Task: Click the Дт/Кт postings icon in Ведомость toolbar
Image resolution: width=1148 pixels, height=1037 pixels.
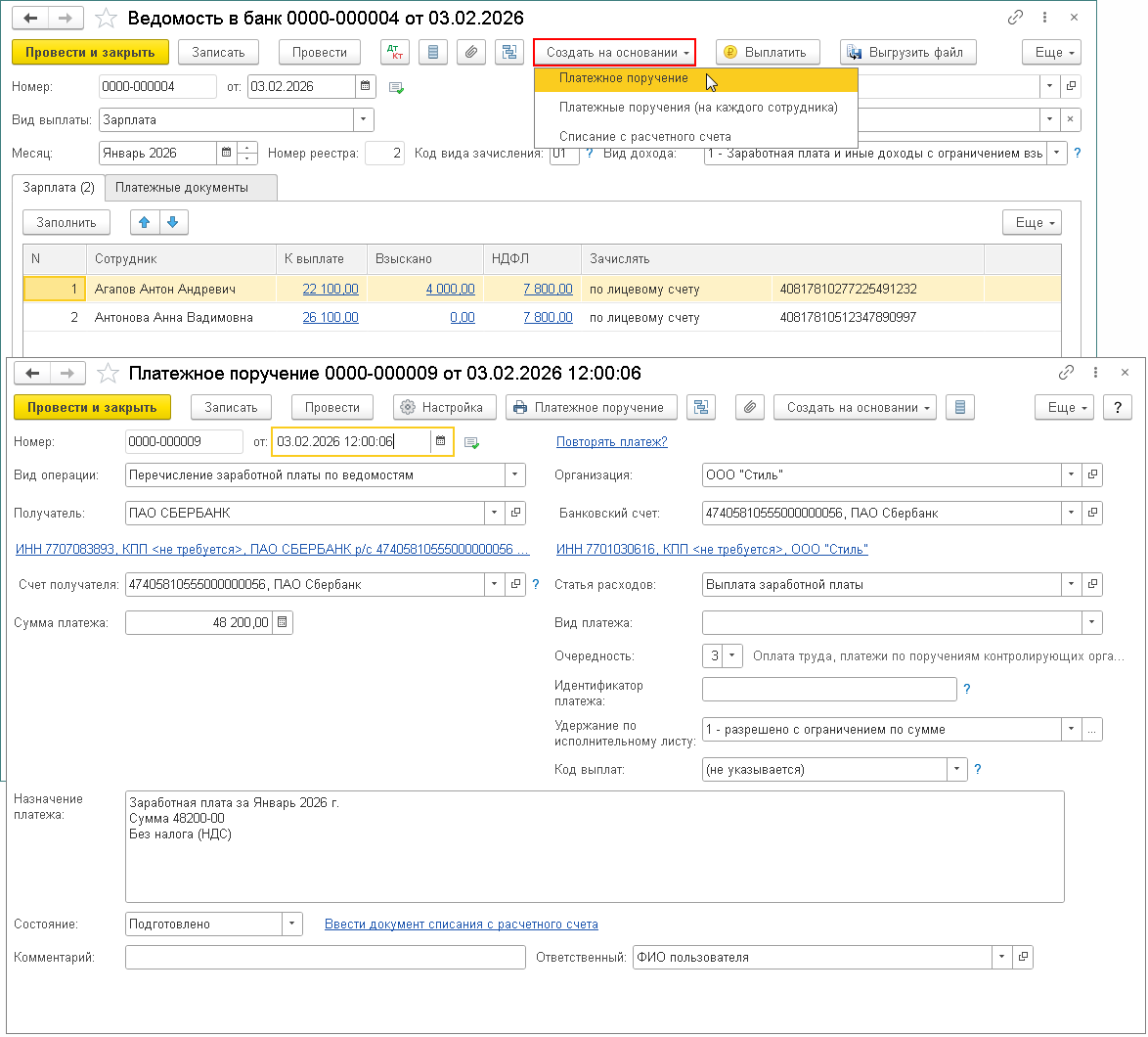Action: point(395,52)
